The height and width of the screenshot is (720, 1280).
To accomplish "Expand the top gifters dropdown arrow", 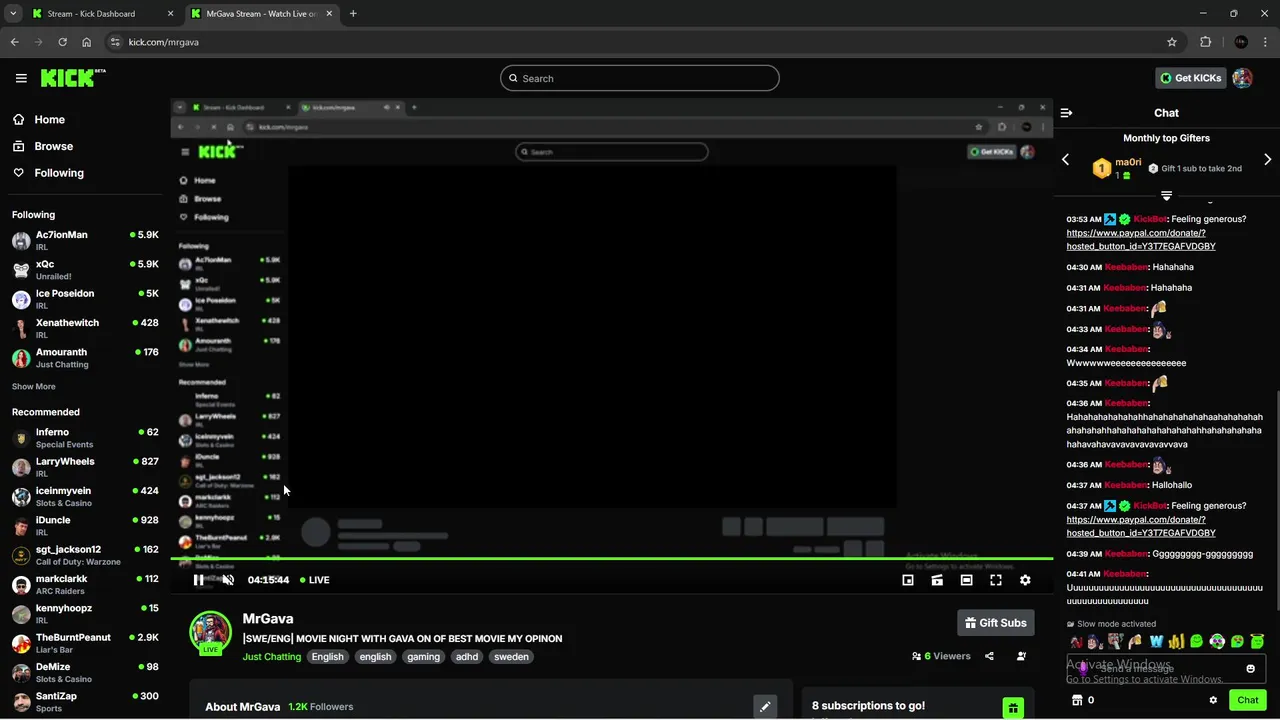I will 1166,196.
